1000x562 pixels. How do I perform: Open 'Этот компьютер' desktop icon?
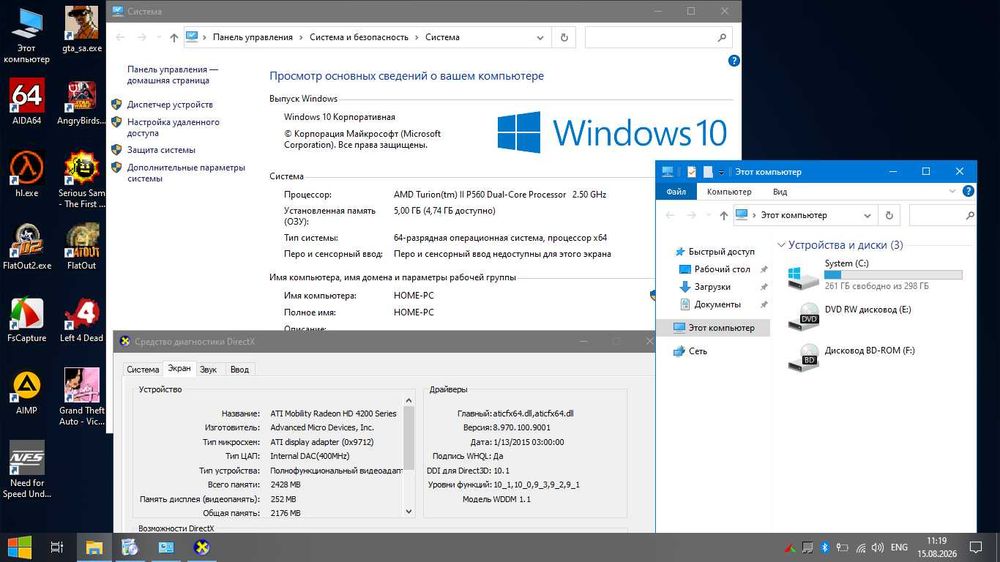[26, 35]
